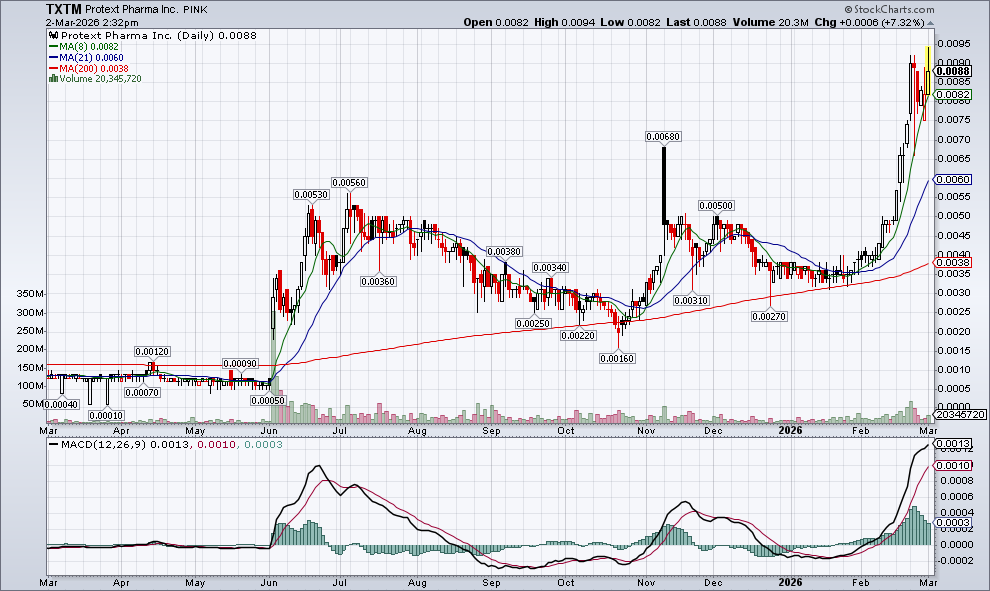
Task: Click the 0.0045 price axis label
Action: tap(953, 236)
